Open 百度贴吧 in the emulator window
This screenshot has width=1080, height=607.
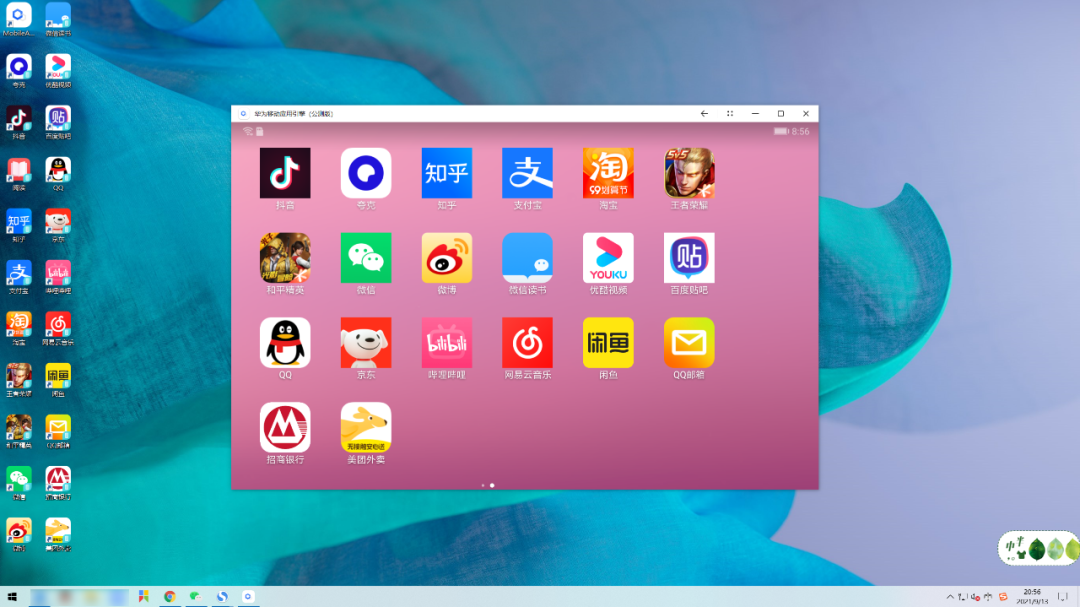point(689,258)
